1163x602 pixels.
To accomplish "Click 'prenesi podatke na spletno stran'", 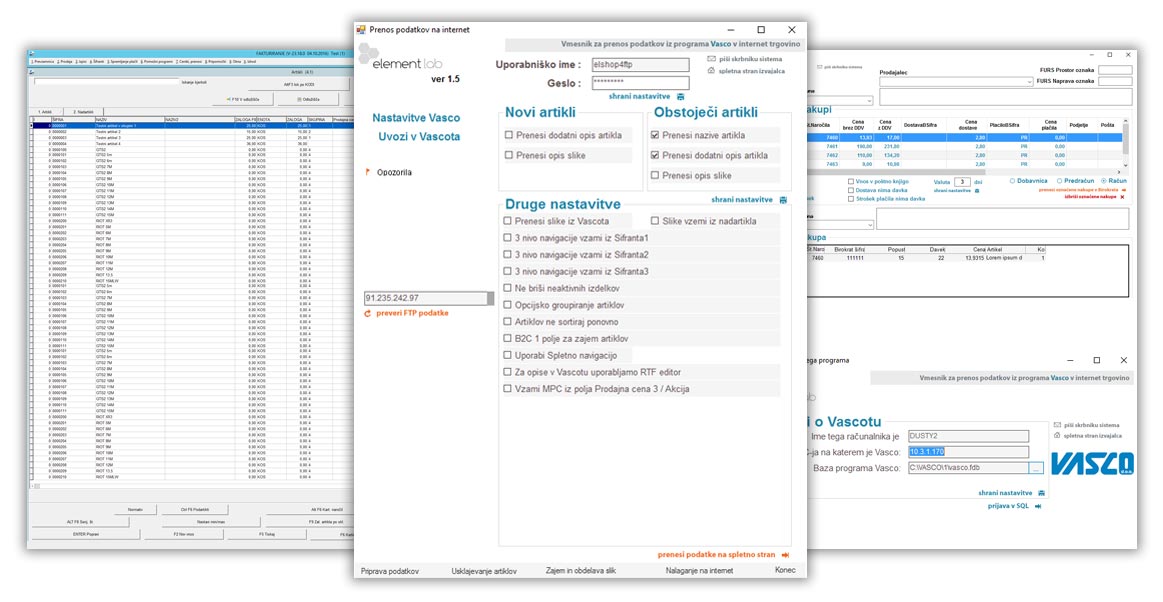I will pyautogui.click(x=716, y=555).
